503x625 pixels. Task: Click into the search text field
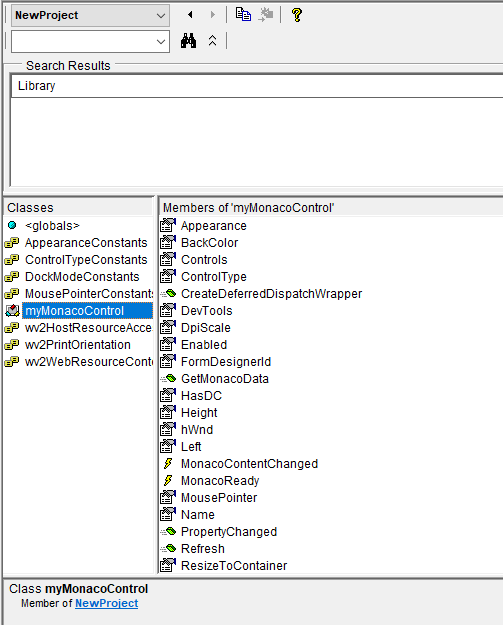[83, 41]
